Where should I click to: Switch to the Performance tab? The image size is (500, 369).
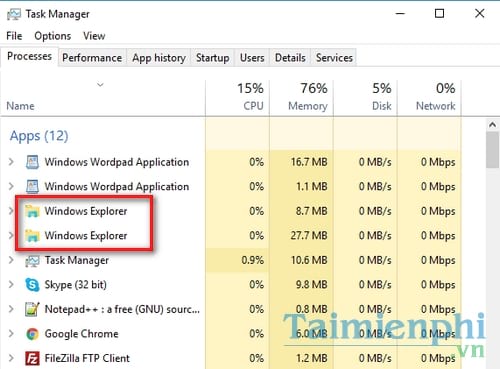[x=92, y=58]
